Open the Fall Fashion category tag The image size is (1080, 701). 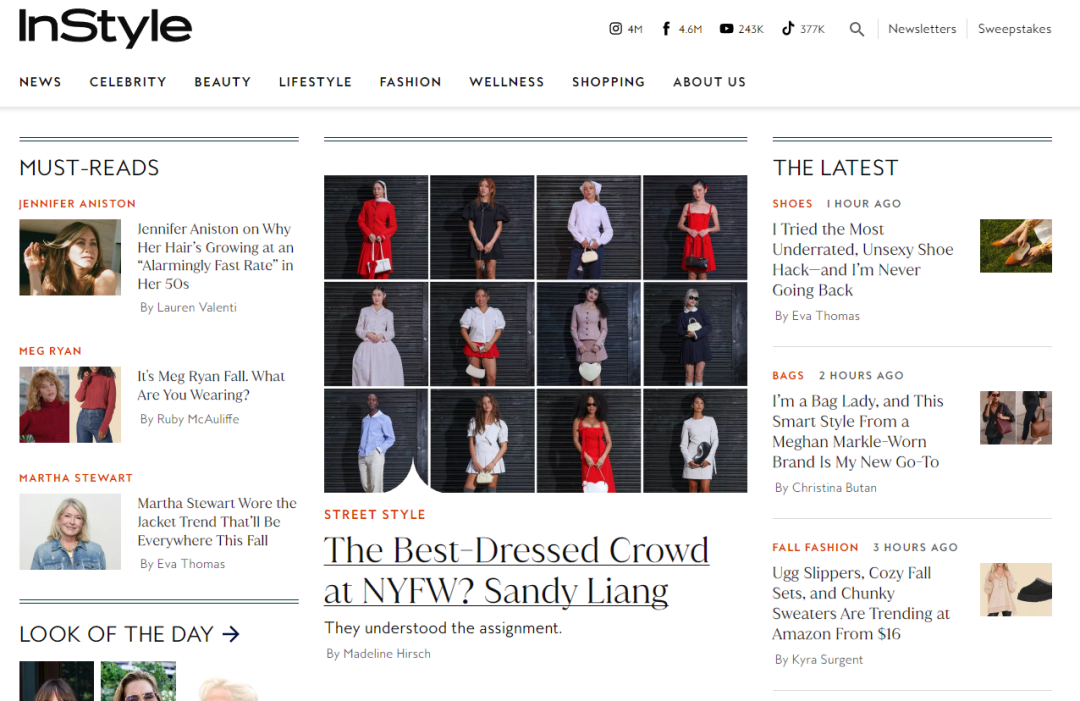click(x=816, y=547)
